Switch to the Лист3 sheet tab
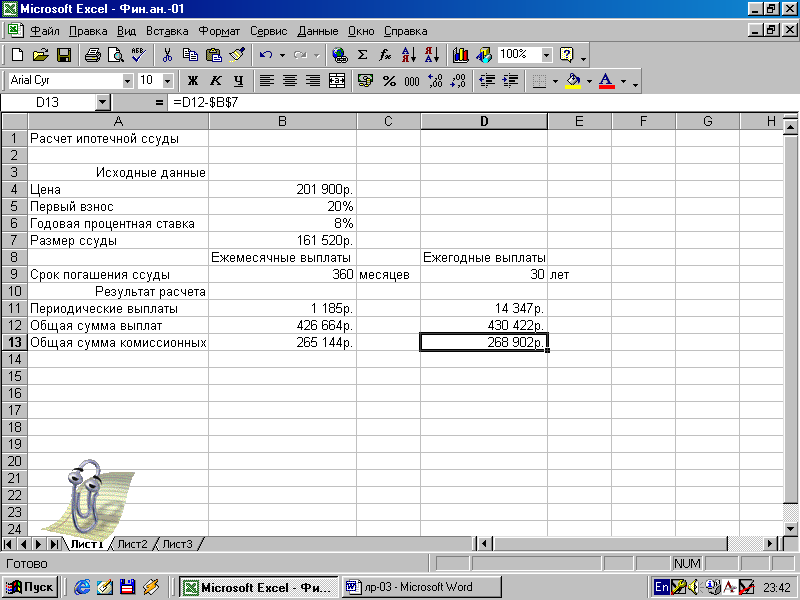The height and width of the screenshot is (600, 800). click(177, 544)
